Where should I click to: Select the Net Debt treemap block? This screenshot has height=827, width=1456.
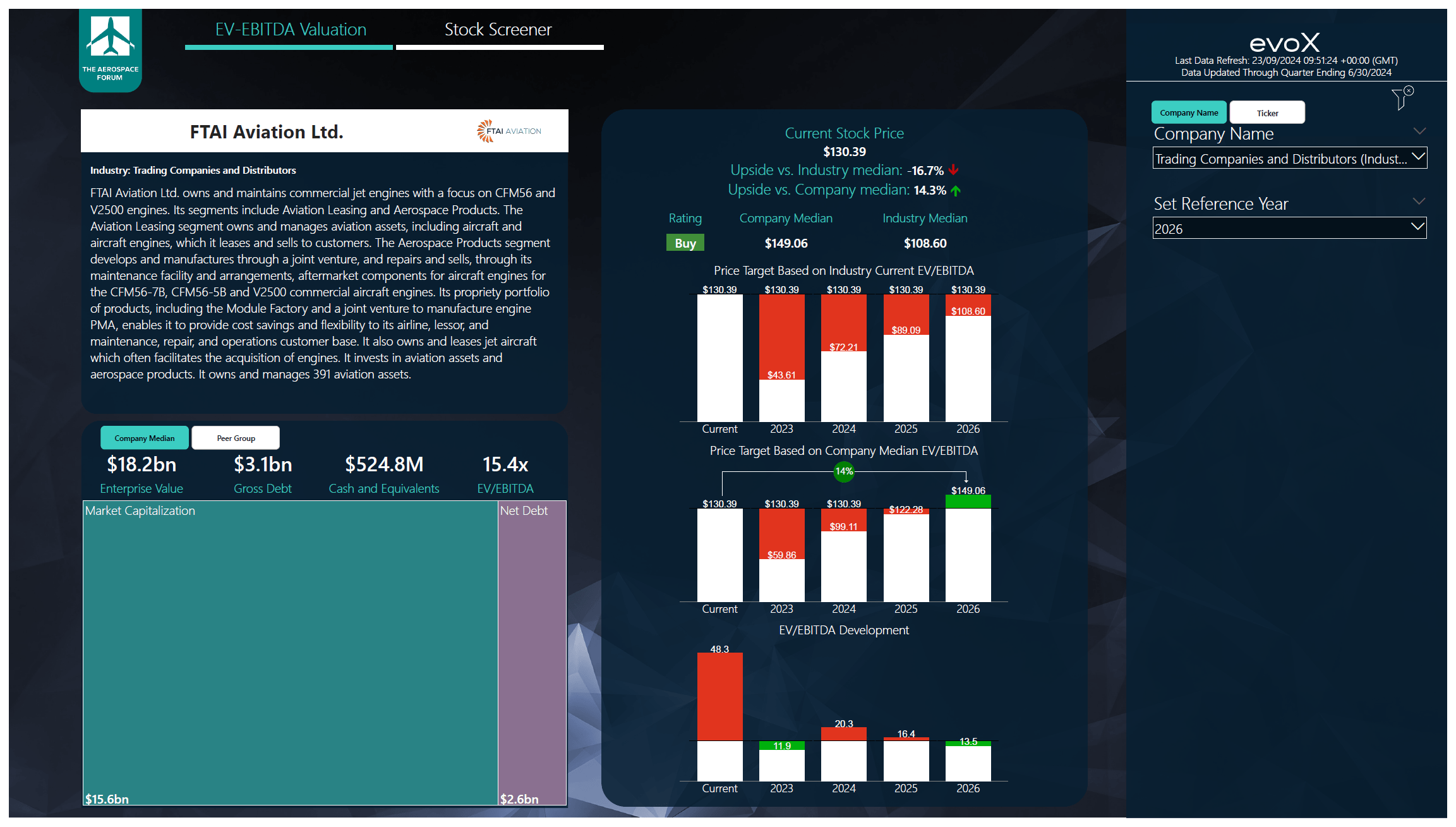point(532,653)
